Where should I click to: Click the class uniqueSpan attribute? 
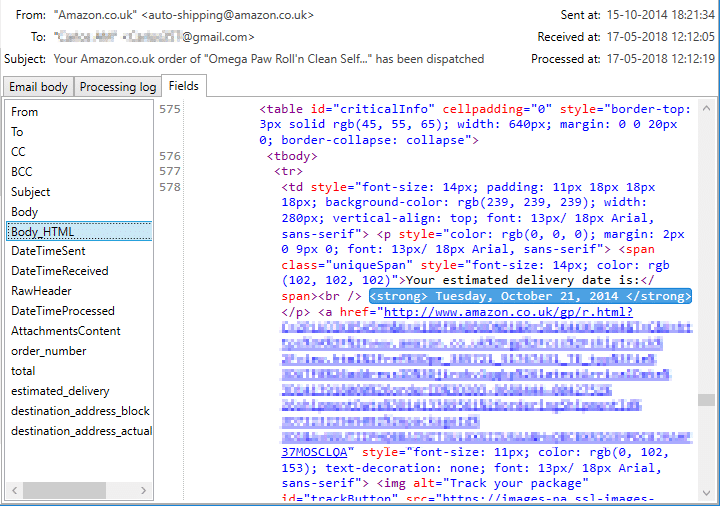[347, 265]
